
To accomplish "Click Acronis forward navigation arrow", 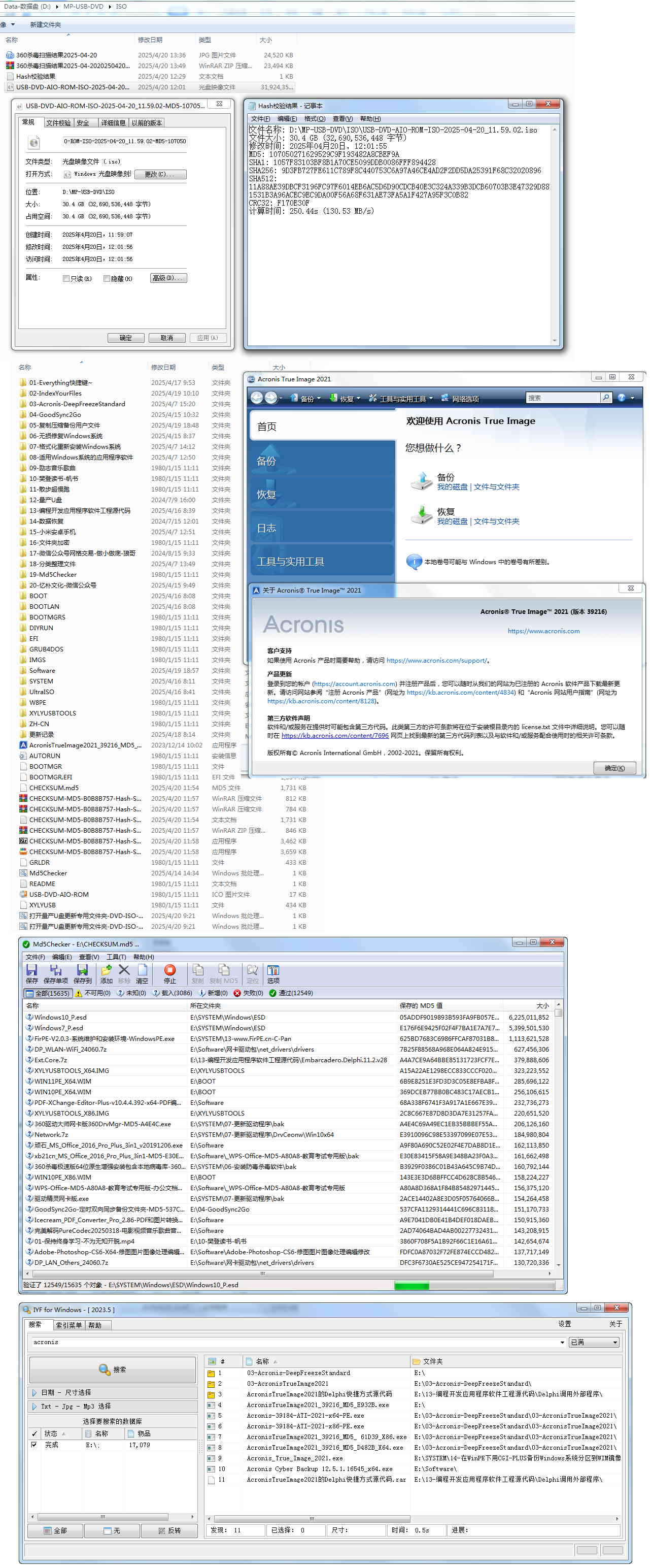I will [x=271, y=398].
